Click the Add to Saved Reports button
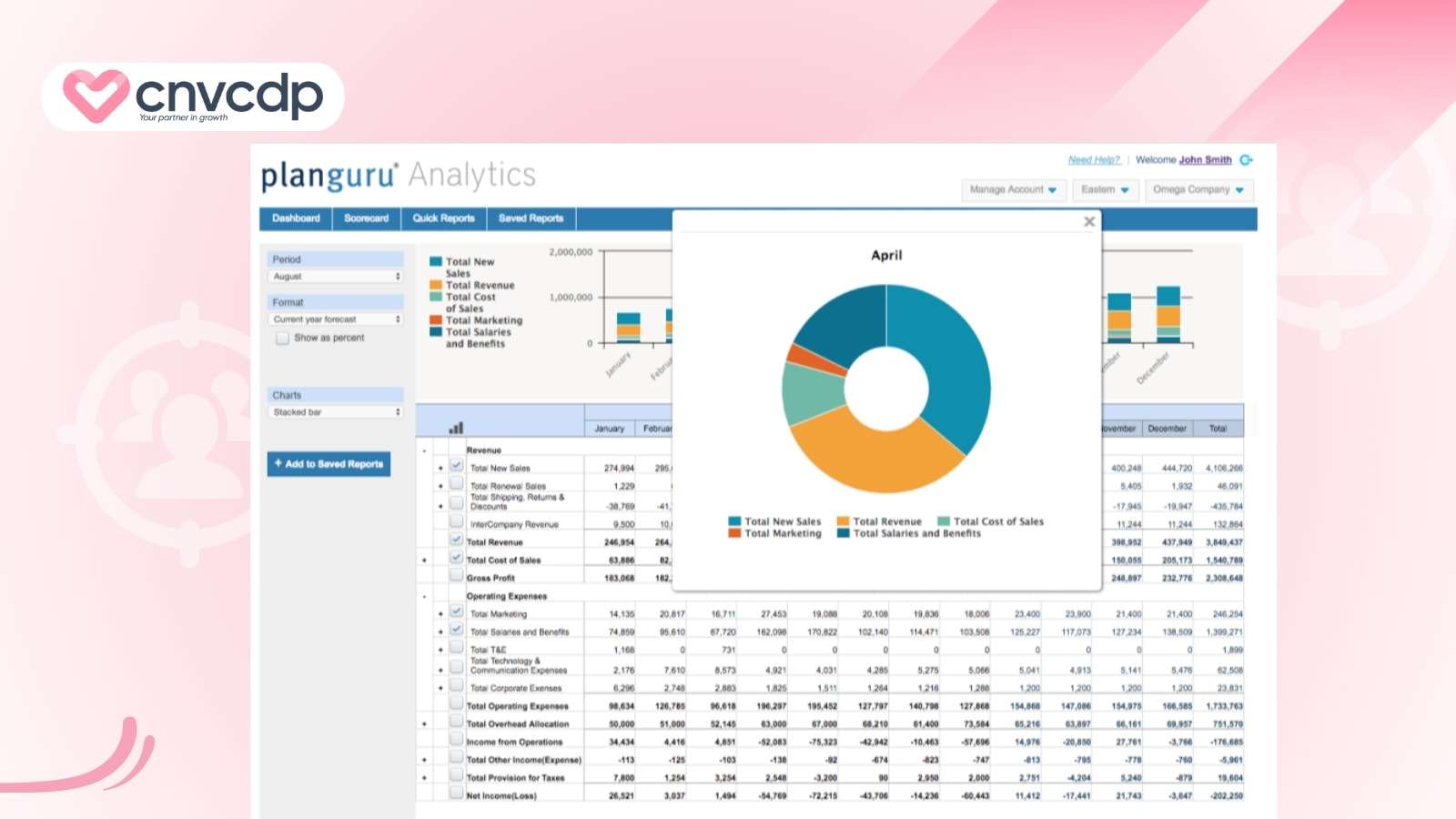The width and height of the screenshot is (1456, 819). click(329, 464)
